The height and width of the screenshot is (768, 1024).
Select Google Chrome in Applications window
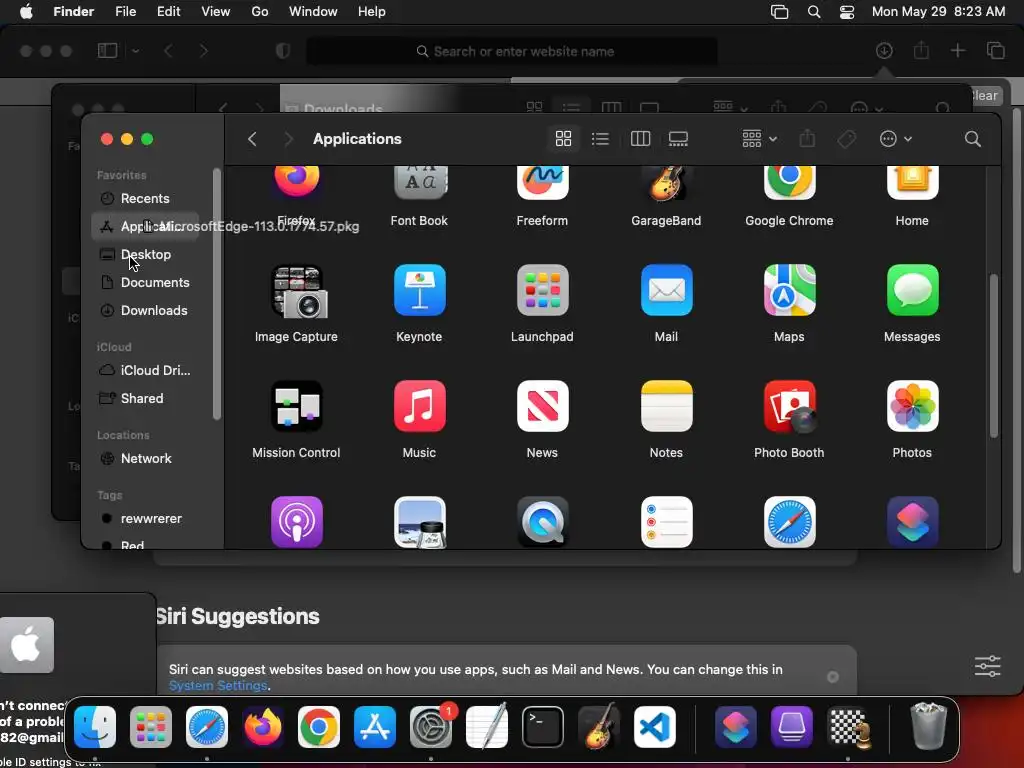789,182
